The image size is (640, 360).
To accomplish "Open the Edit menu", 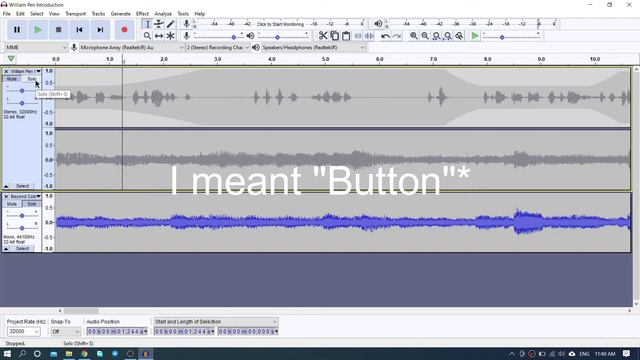I will pyautogui.click(x=20, y=13).
